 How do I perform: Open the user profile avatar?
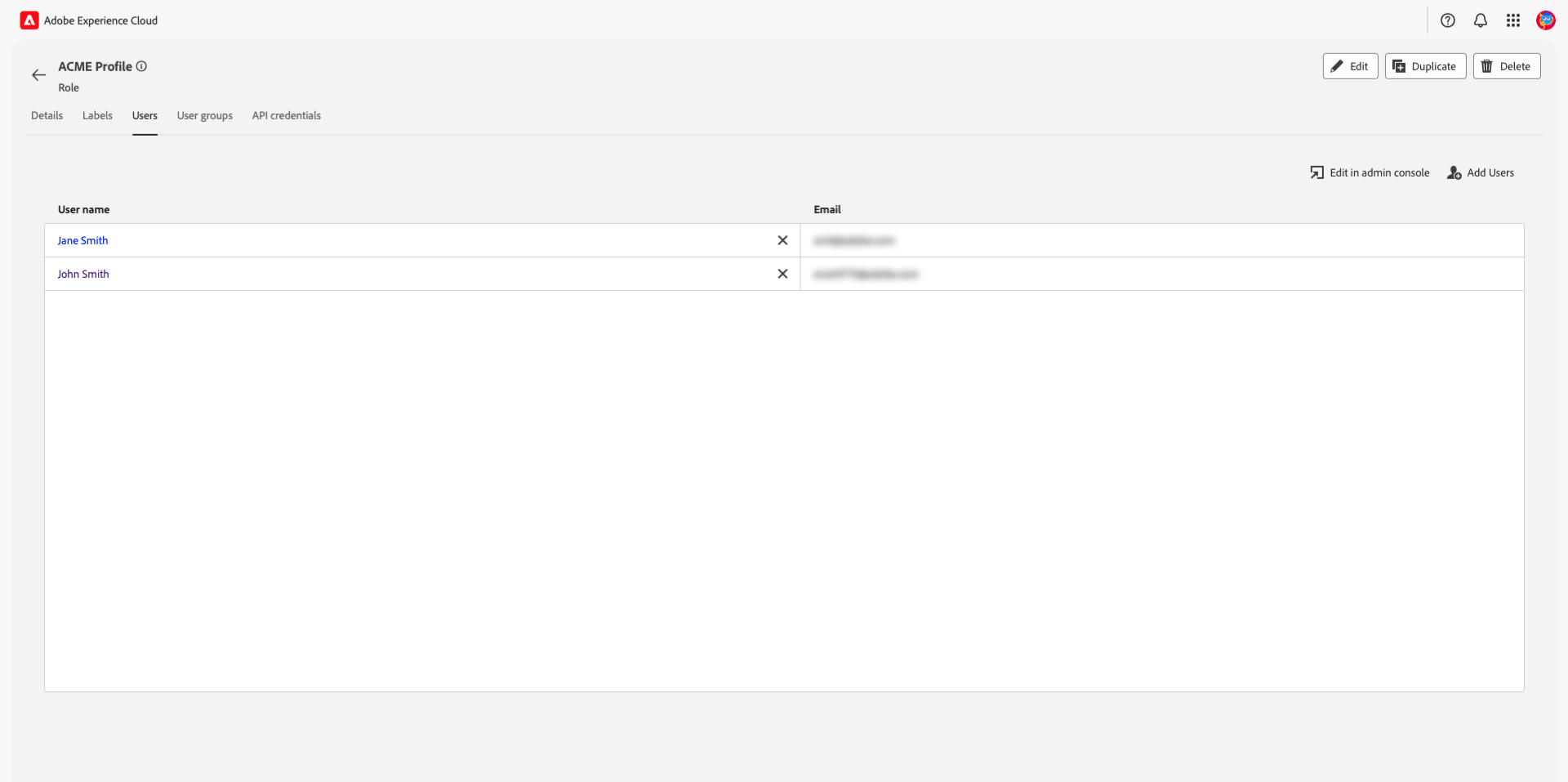point(1545,20)
